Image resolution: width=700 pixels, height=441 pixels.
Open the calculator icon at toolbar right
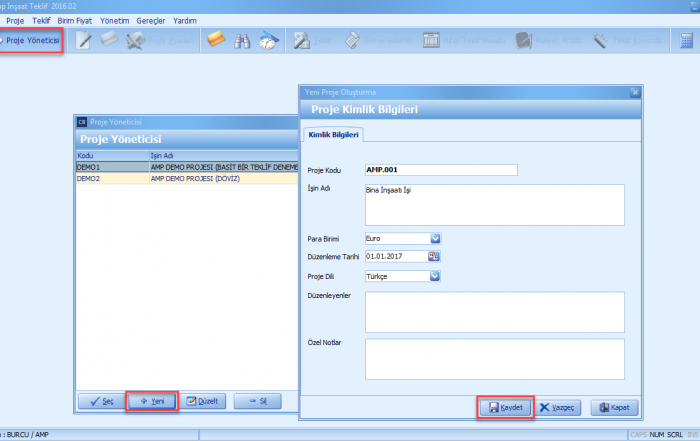[686, 41]
